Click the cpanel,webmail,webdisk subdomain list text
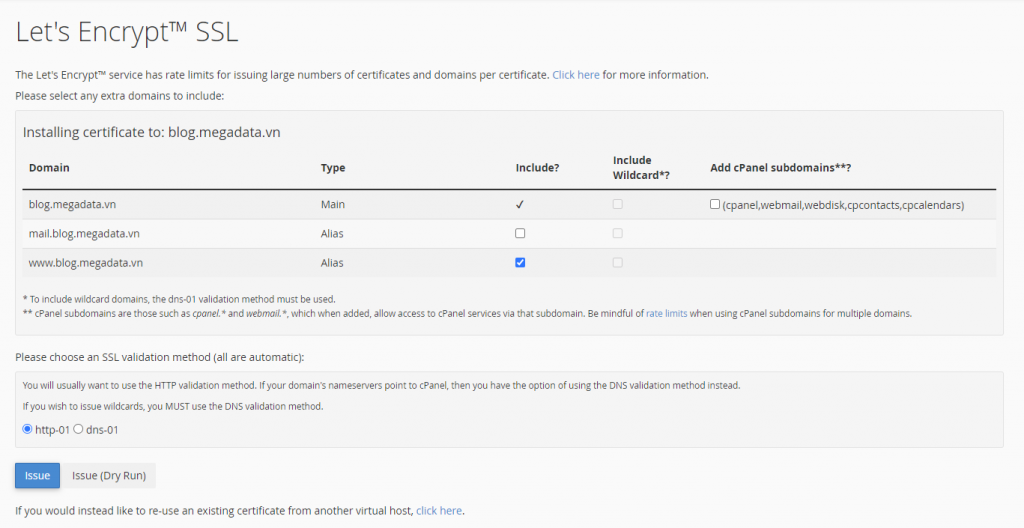The image size is (1024, 528). point(843,205)
